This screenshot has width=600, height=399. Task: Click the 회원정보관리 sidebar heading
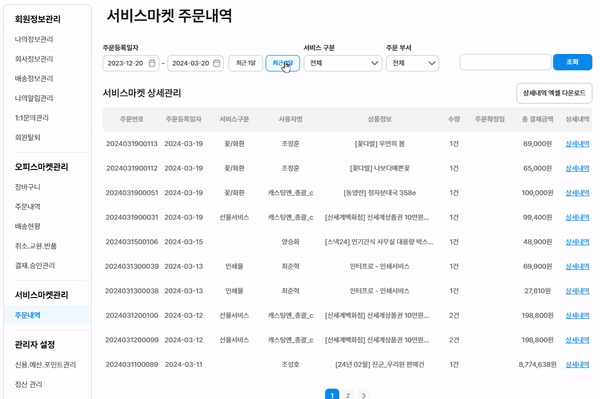pyautogui.click(x=38, y=19)
